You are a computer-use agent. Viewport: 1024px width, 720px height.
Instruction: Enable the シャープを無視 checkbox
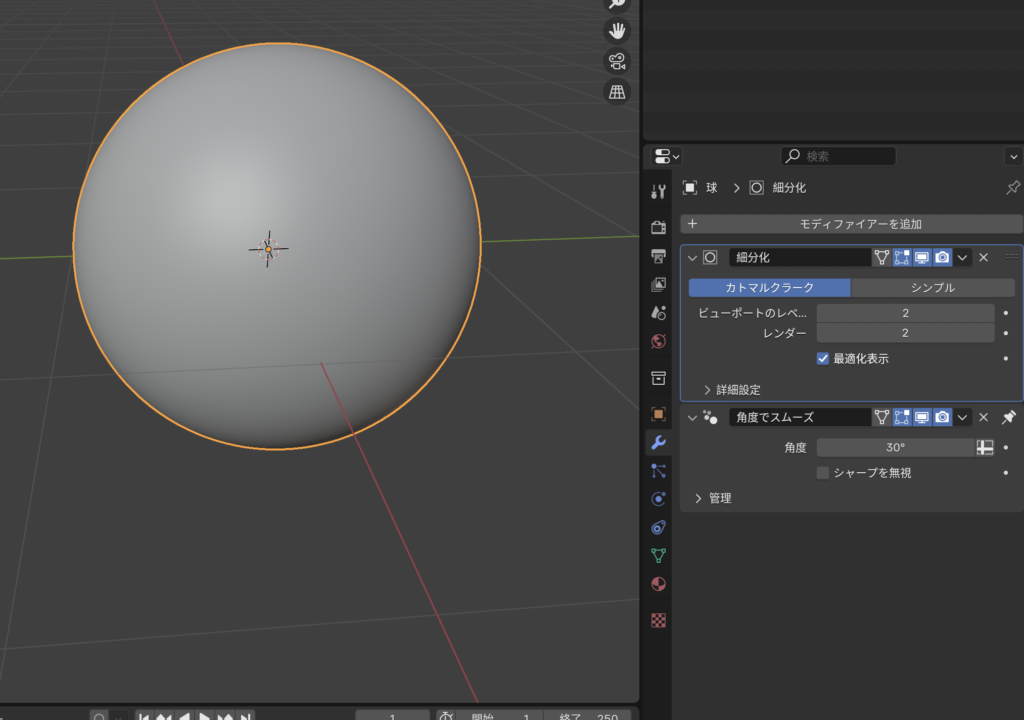(823, 472)
